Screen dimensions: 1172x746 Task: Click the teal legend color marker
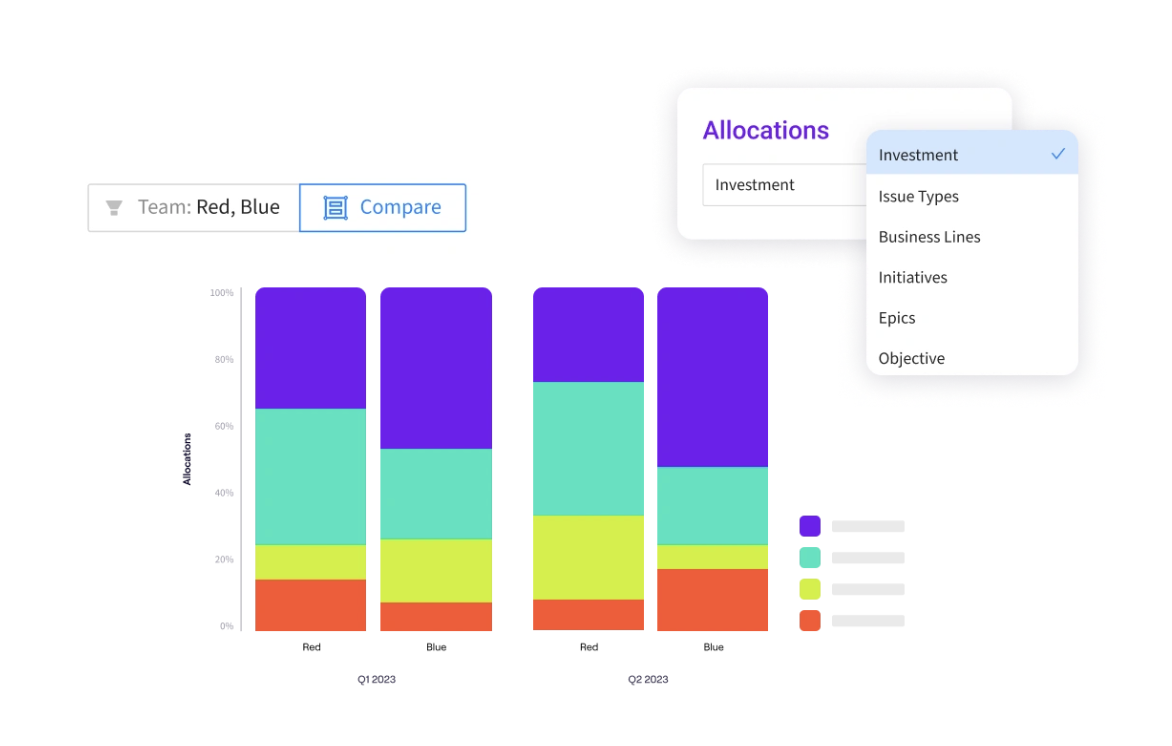tap(809, 557)
